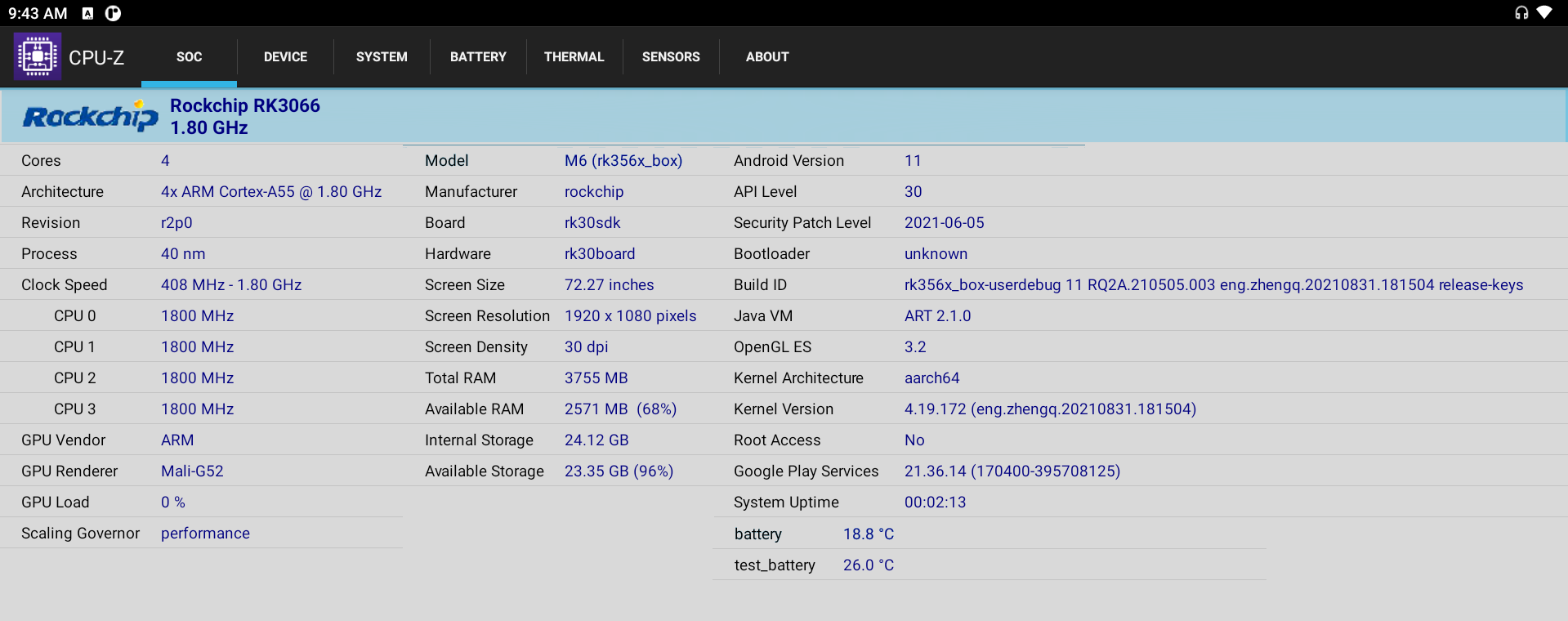This screenshot has width=1568, height=621.
Task: Open the SYSTEM tab
Action: [x=382, y=57]
